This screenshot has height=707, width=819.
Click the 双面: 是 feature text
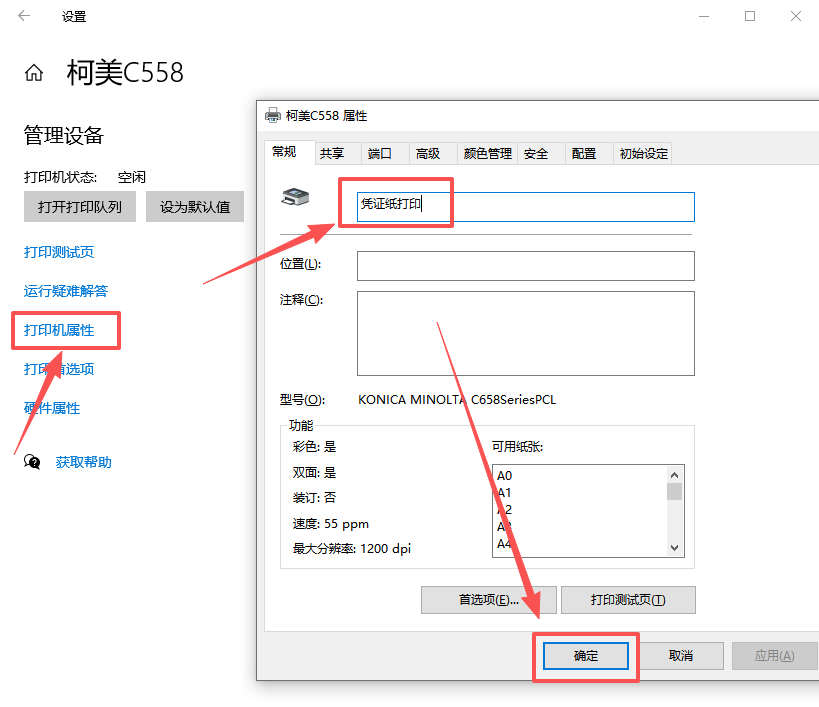coord(314,473)
